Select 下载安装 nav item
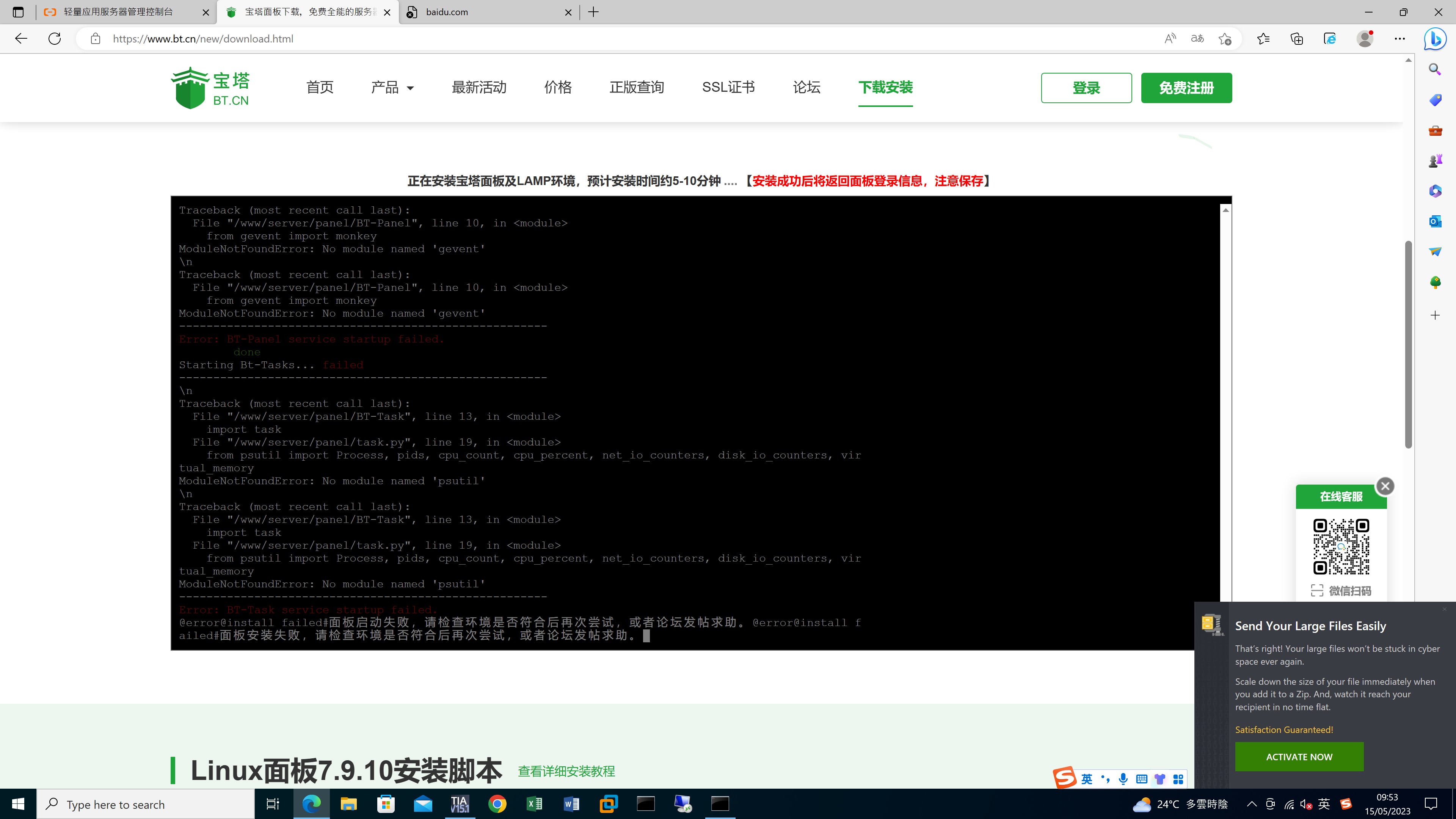The width and height of the screenshot is (1456, 819). pos(885,87)
